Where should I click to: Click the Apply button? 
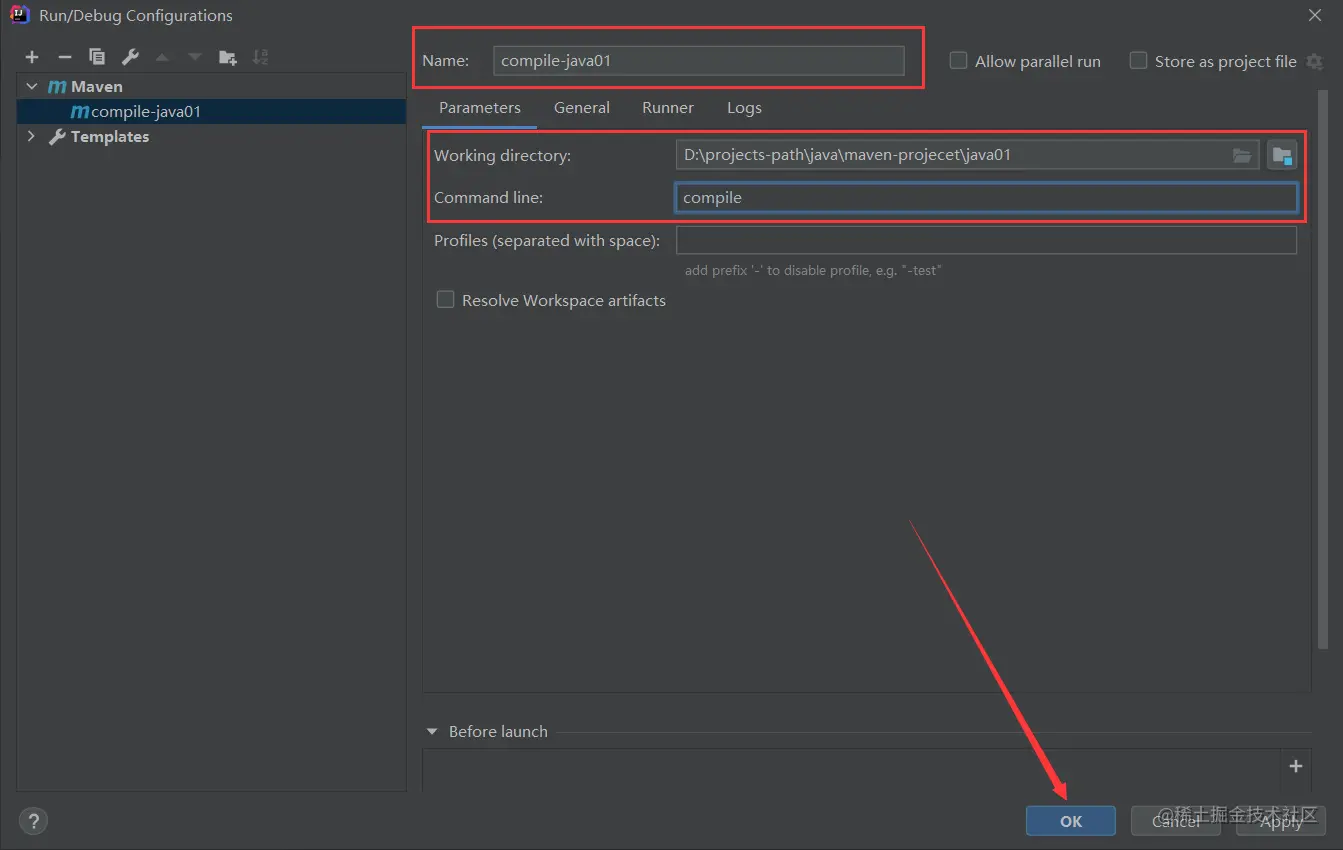(1281, 821)
